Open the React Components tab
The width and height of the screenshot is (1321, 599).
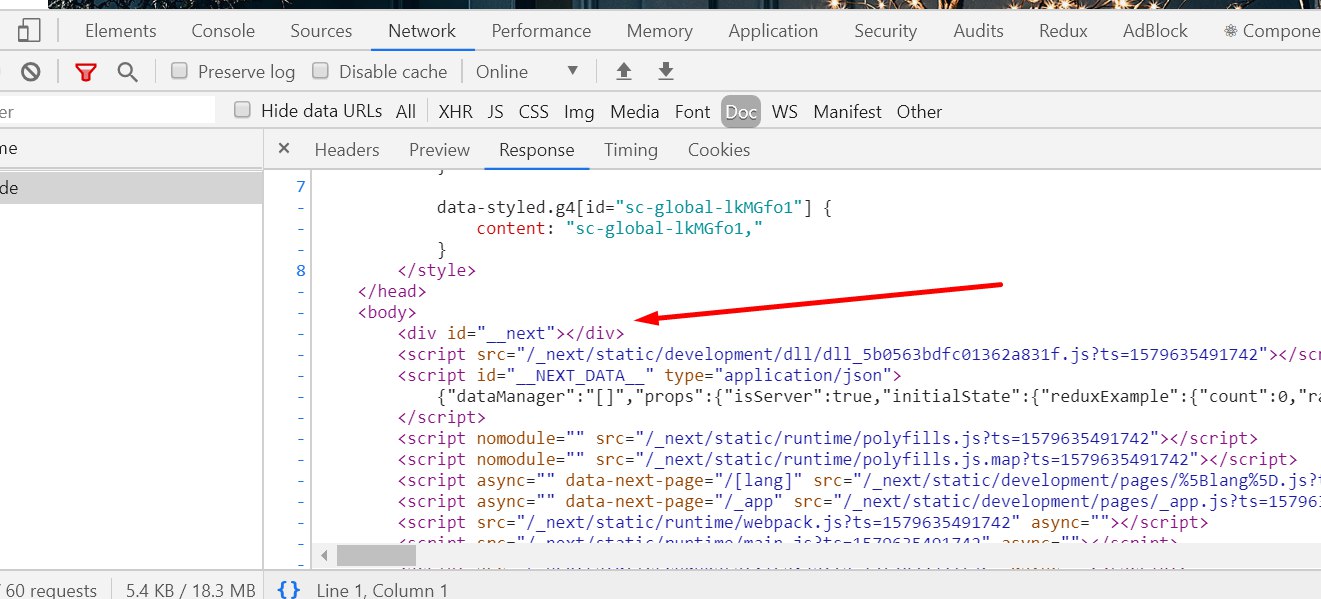[1271, 31]
